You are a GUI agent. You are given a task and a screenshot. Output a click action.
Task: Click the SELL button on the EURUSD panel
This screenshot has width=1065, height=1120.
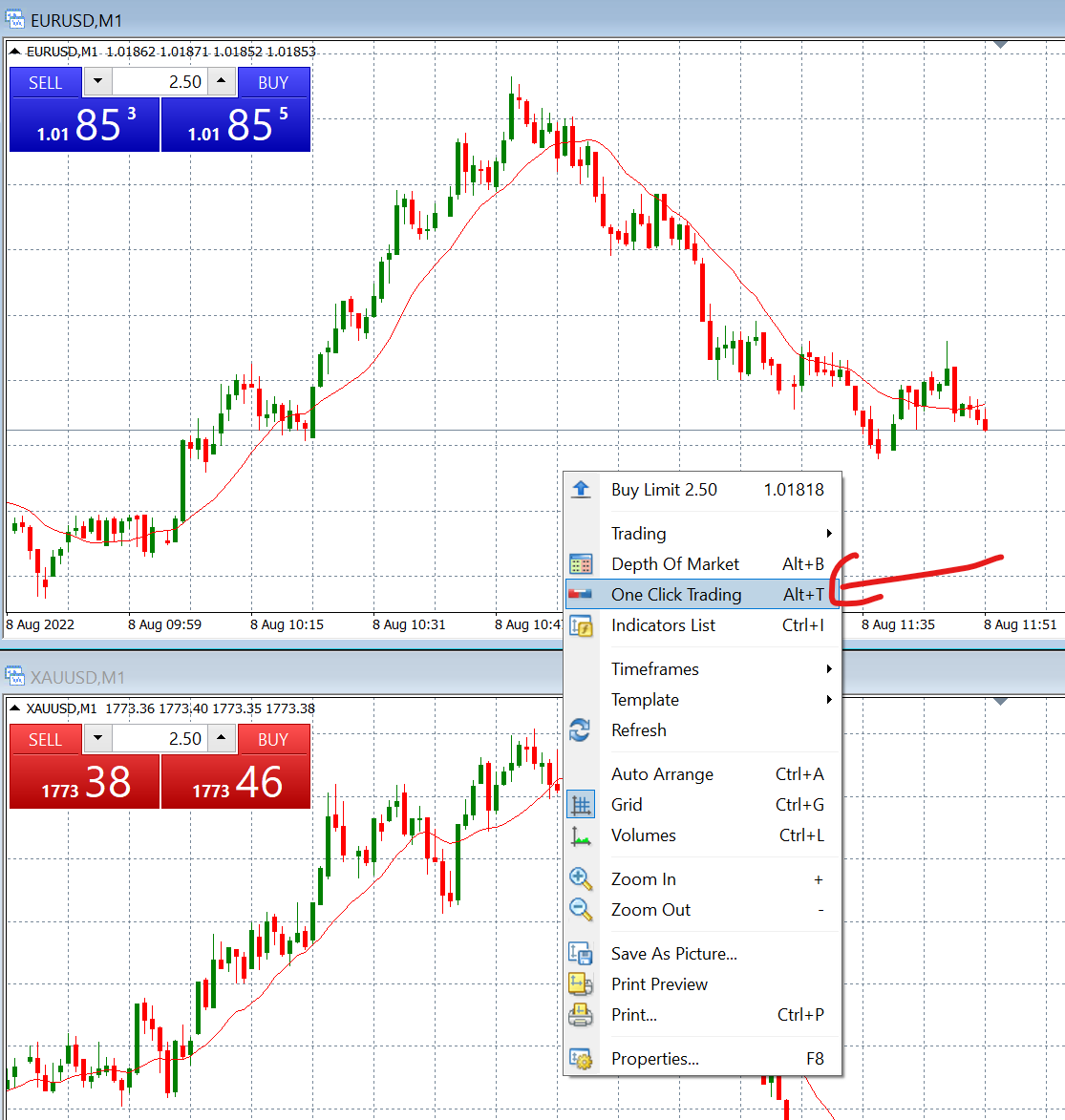[x=45, y=82]
